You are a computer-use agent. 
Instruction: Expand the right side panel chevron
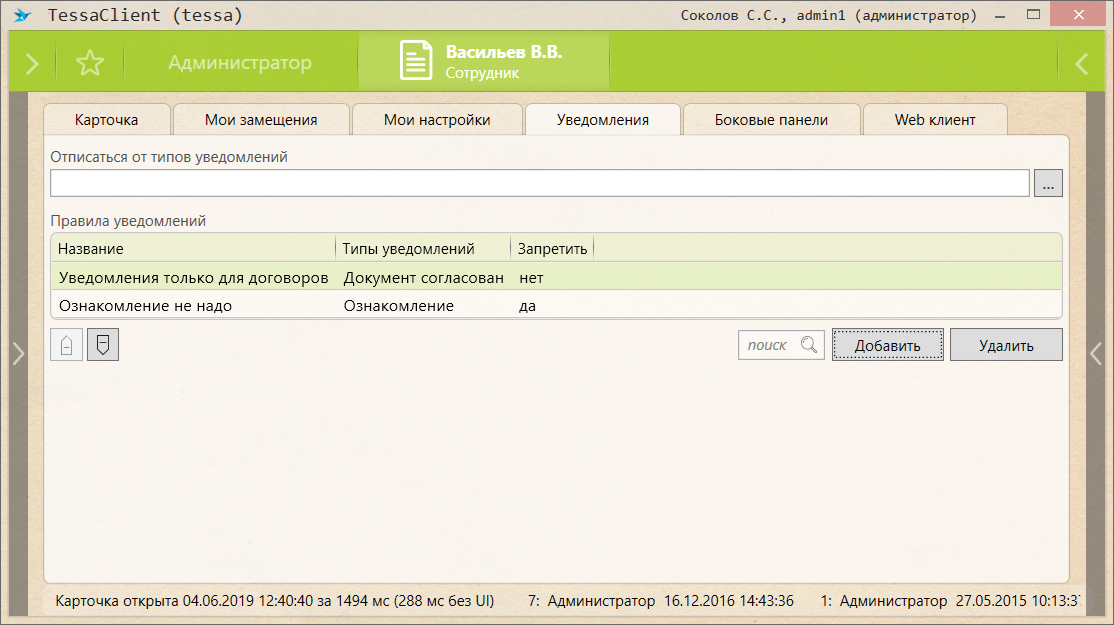coord(1096,353)
